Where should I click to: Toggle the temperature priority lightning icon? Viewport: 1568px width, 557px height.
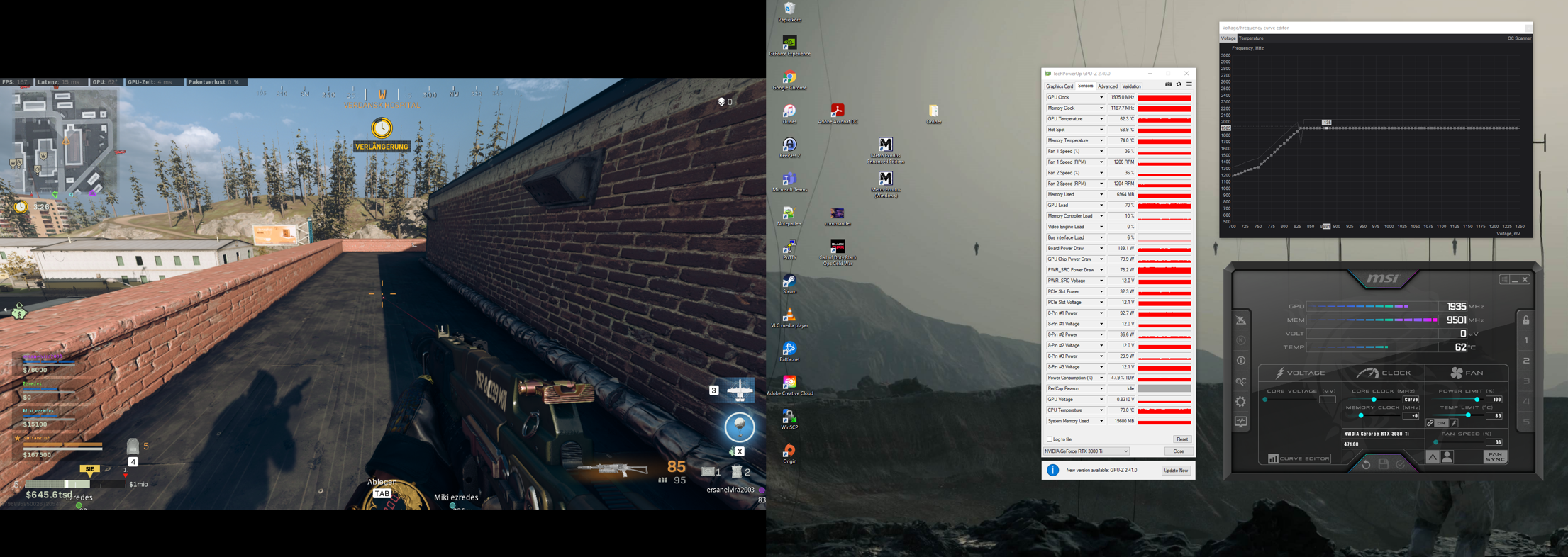tap(1454, 423)
